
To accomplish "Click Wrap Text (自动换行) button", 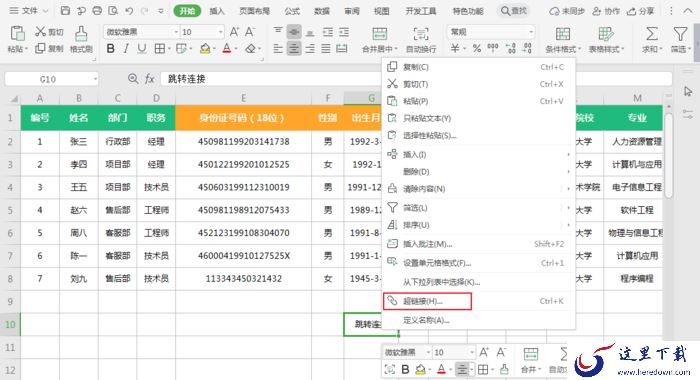I will point(421,39).
